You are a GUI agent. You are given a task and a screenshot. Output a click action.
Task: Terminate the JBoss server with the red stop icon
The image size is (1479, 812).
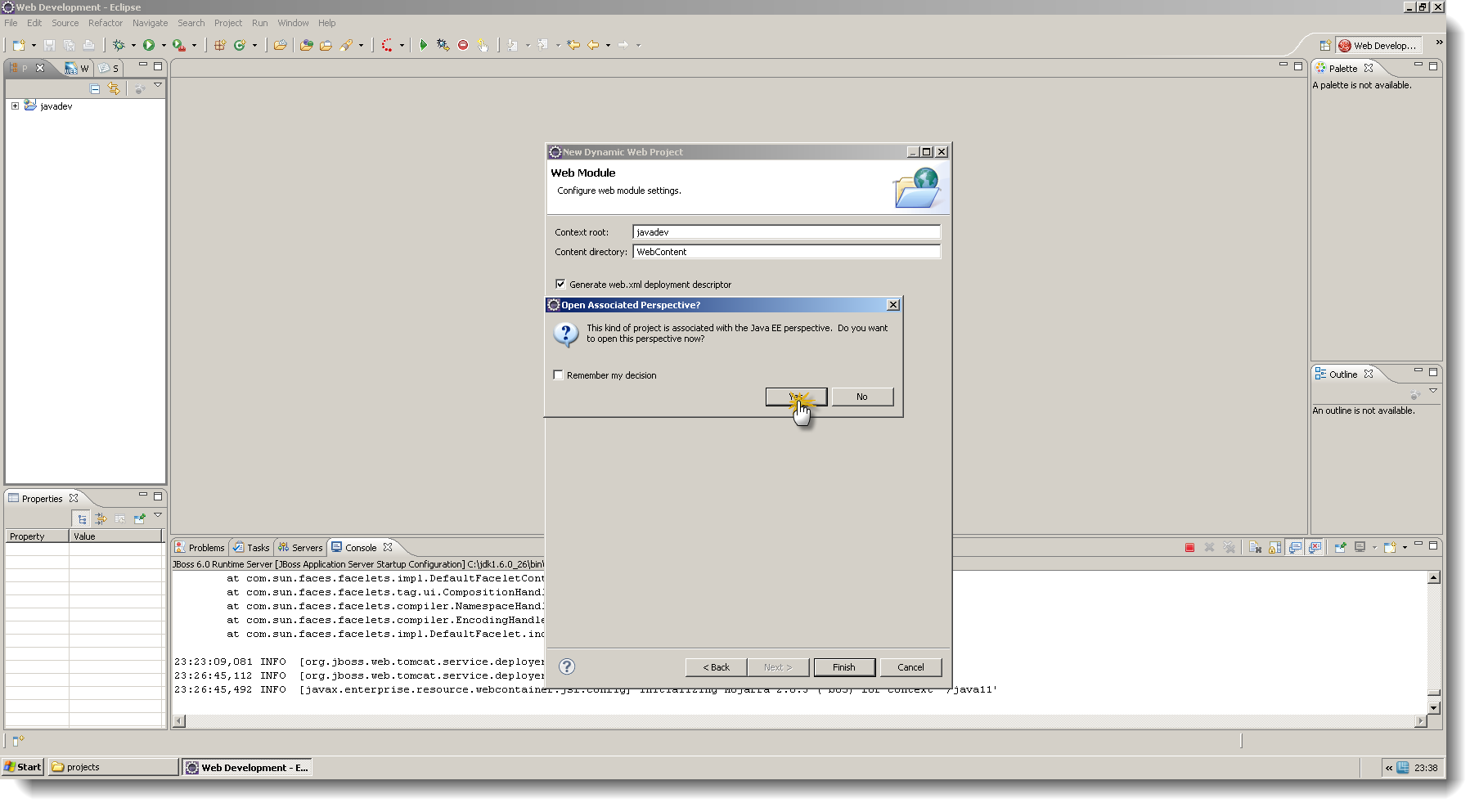pyautogui.click(x=1190, y=547)
